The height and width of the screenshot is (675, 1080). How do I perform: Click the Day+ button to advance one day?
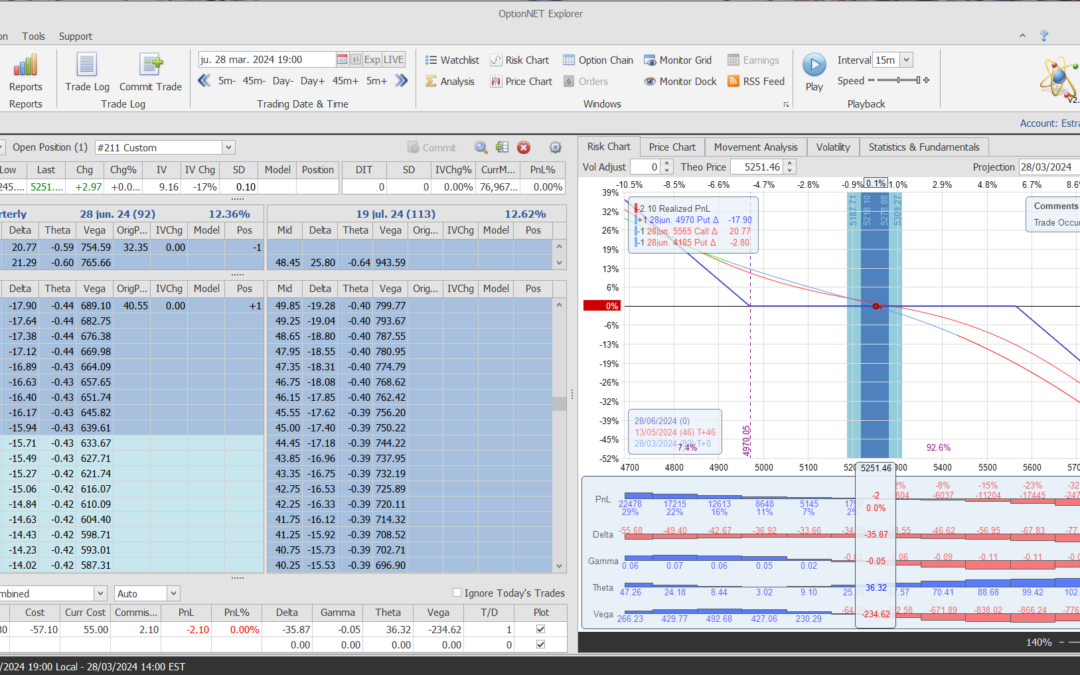tap(313, 81)
